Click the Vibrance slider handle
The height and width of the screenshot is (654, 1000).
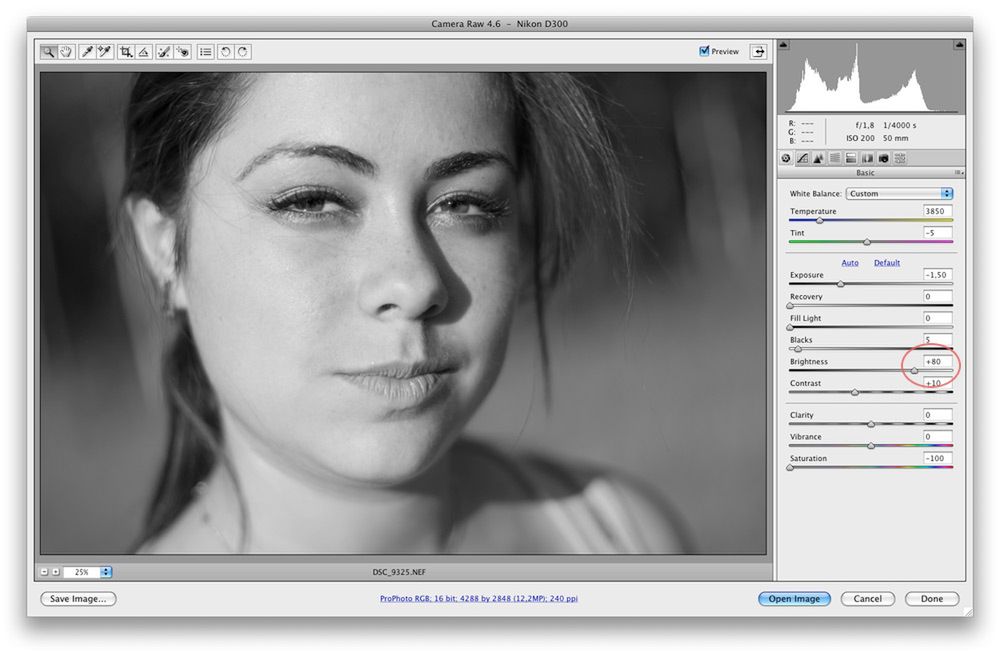click(871, 446)
